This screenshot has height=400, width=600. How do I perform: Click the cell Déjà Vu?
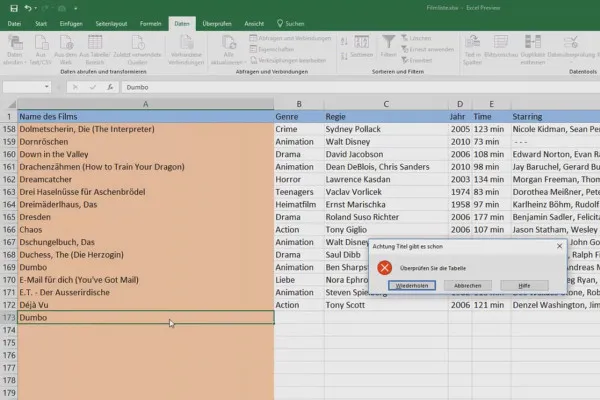146,305
